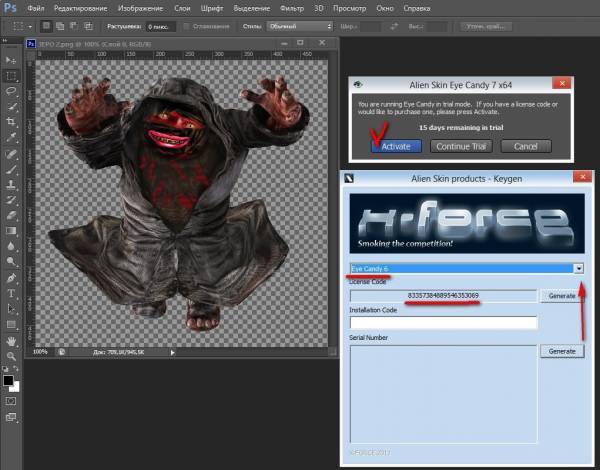Click the foreground color swatch
Screen dimensions: 600x470
[x=9, y=380]
